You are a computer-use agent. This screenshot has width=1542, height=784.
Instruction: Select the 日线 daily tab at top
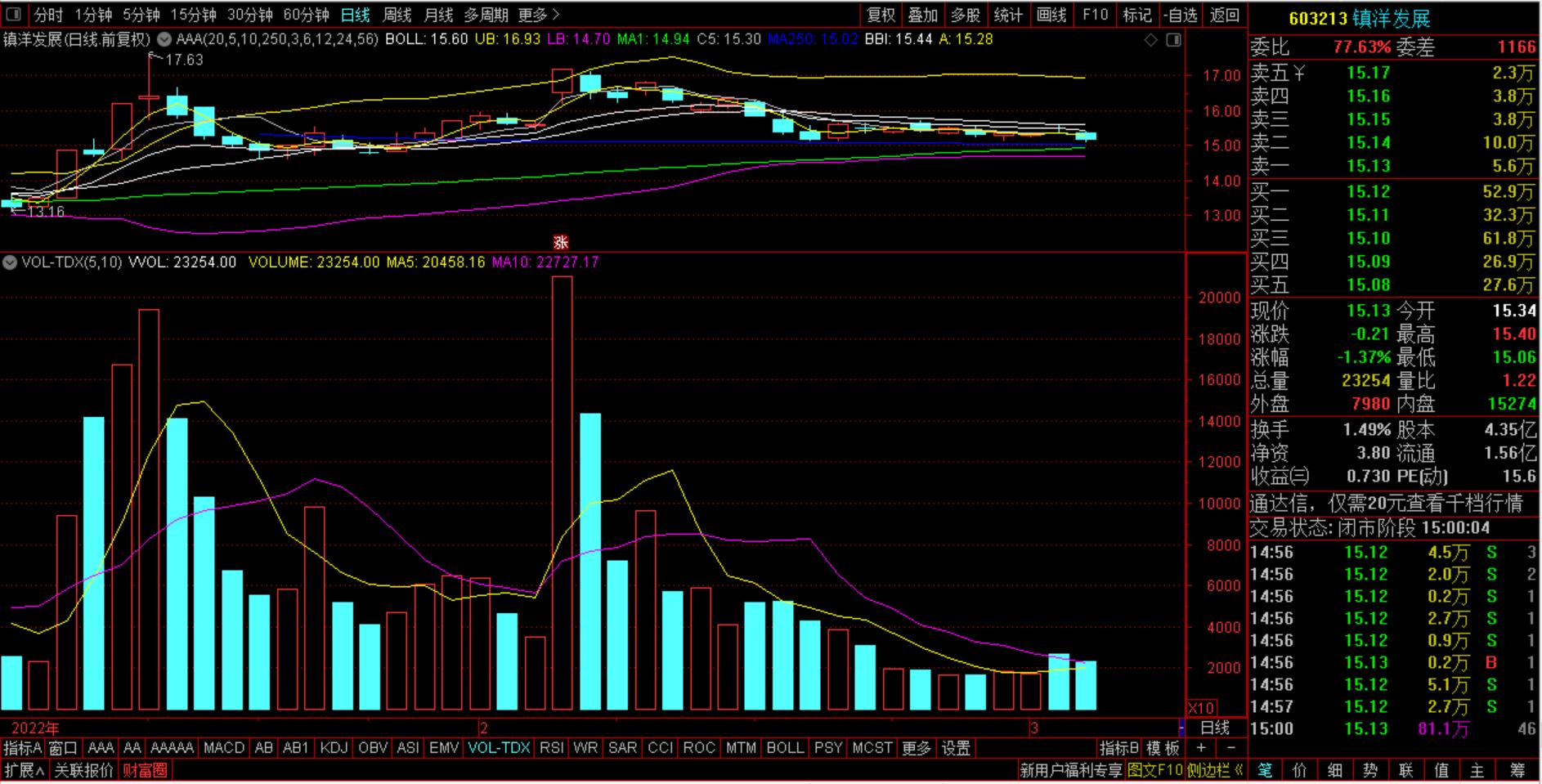click(356, 15)
